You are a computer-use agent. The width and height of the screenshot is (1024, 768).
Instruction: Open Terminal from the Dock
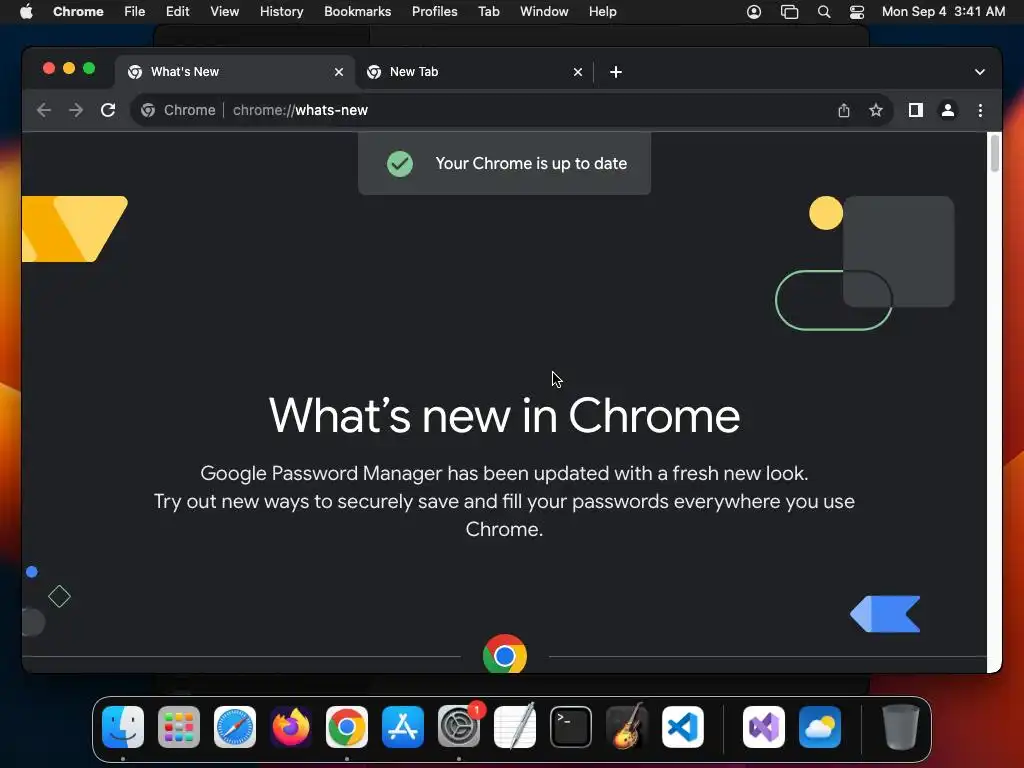tap(571, 727)
